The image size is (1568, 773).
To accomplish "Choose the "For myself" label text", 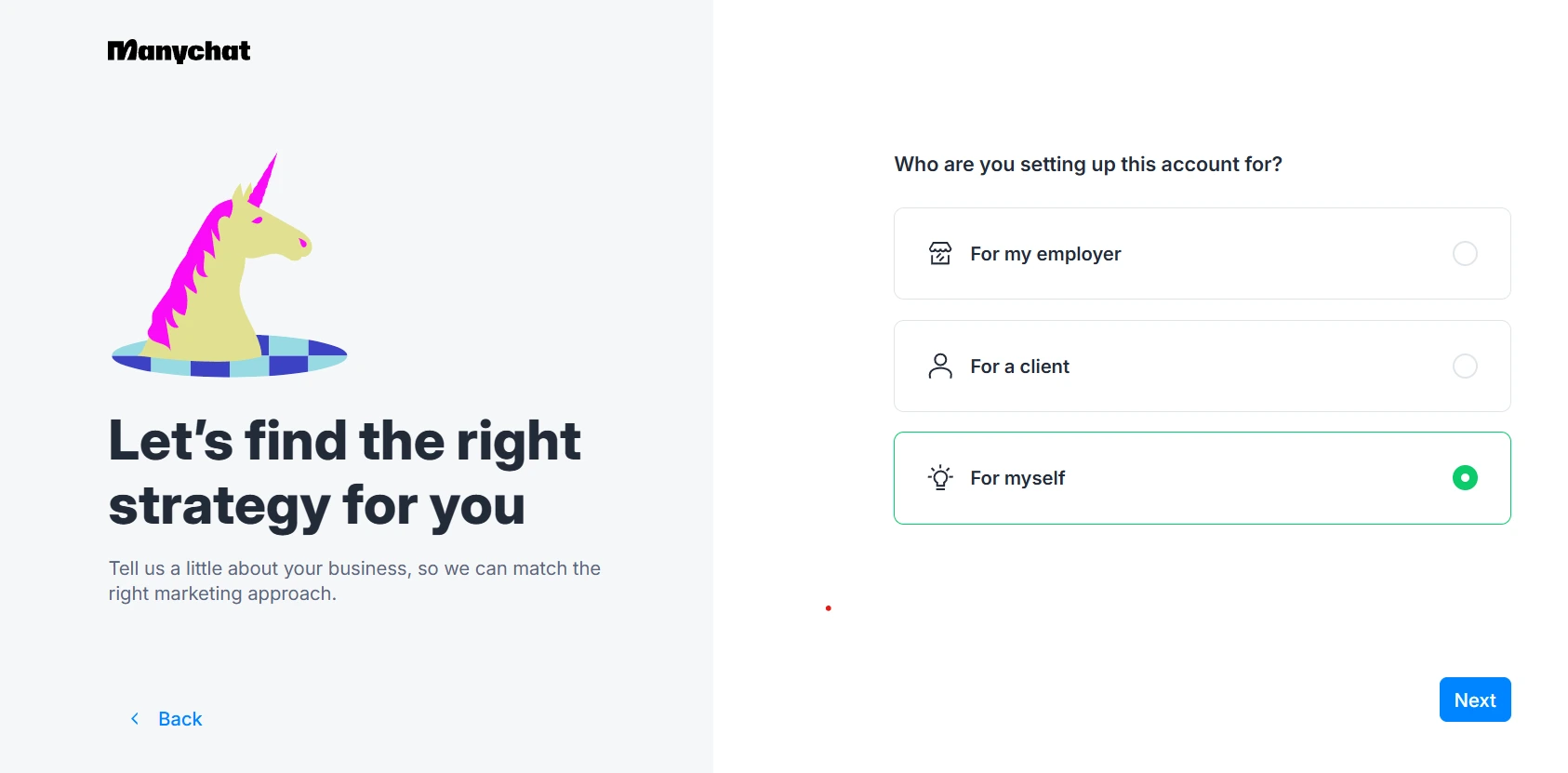I will (x=1017, y=478).
